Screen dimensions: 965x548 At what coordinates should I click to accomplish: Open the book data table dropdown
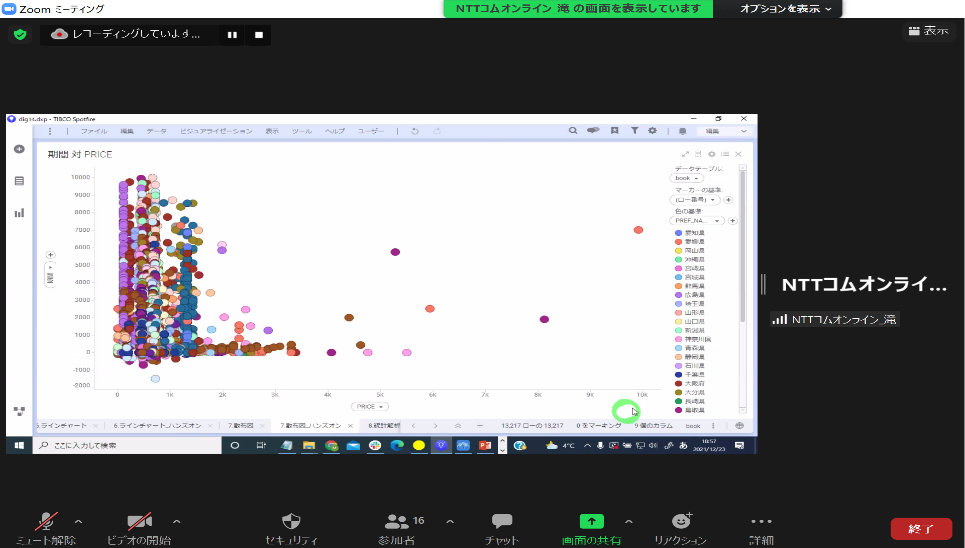point(686,178)
